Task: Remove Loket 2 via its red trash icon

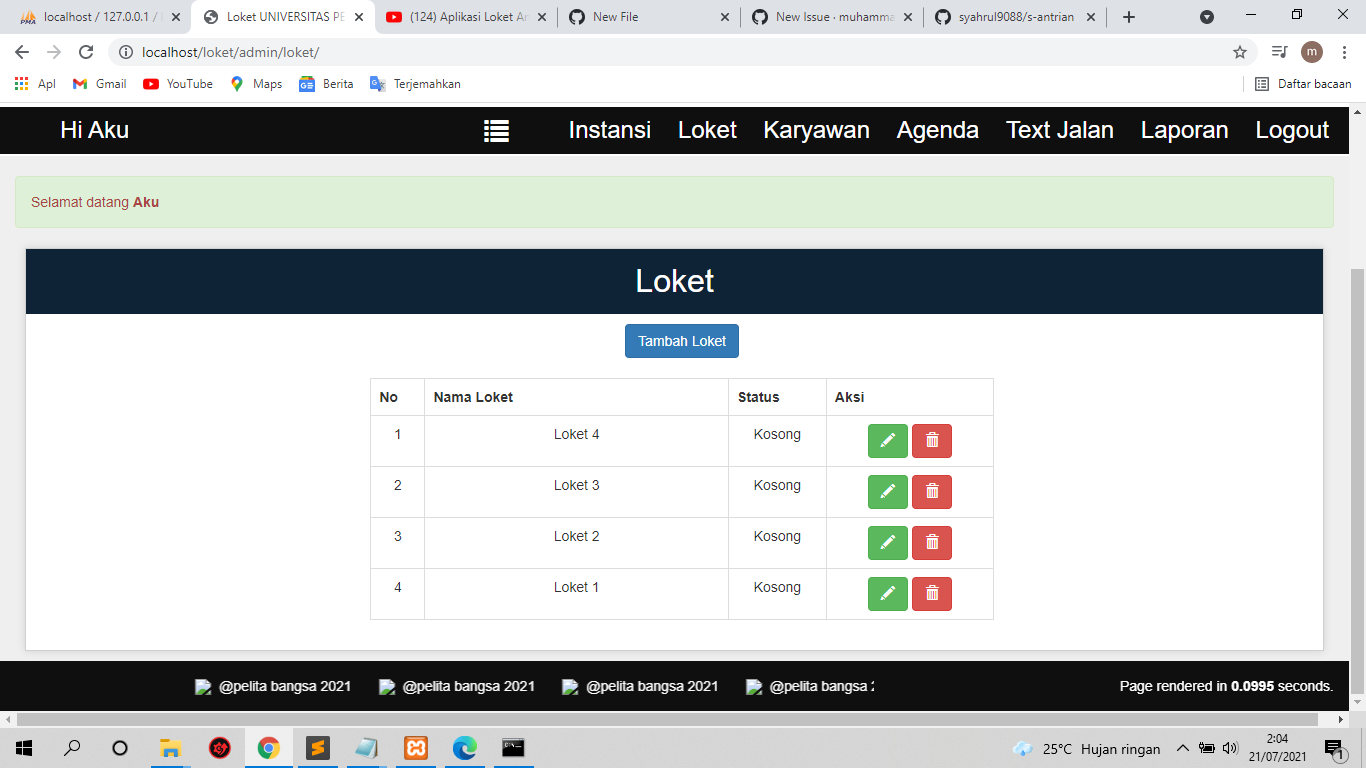Action: tap(931, 542)
